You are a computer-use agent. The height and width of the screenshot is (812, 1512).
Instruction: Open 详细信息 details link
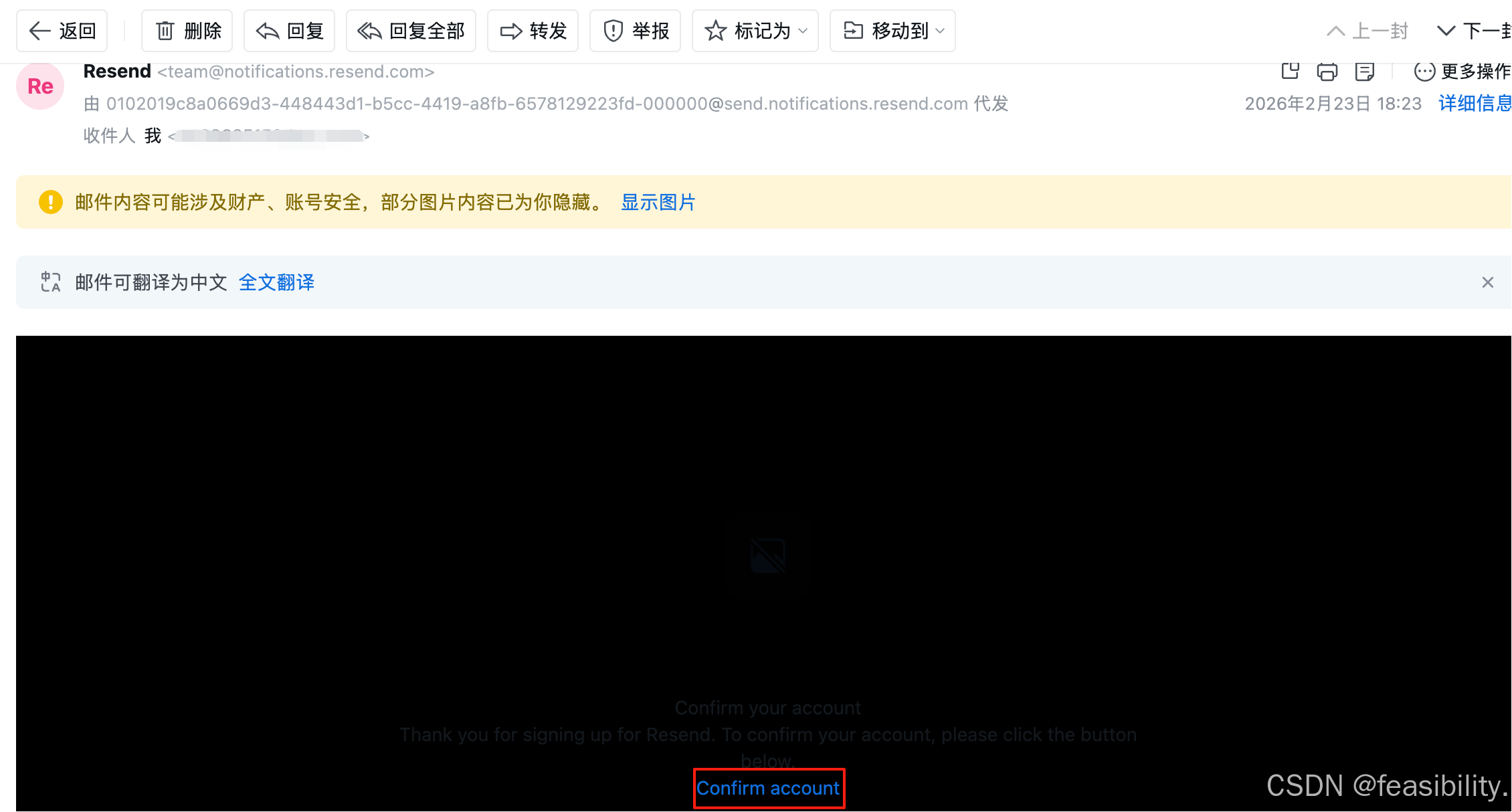pyautogui.click(x=1475, y=103)
